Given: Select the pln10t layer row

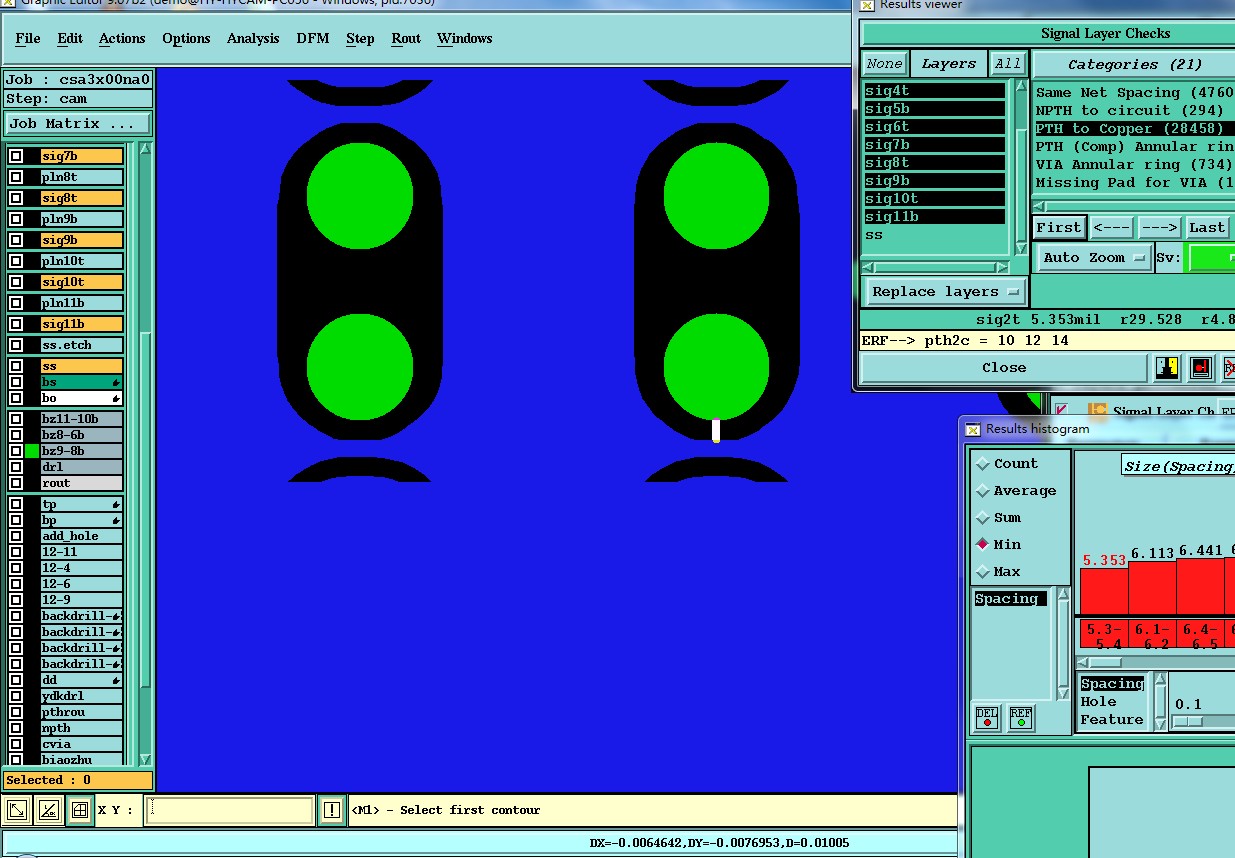Looking at the screenshot, I should [x=82, y=261].
